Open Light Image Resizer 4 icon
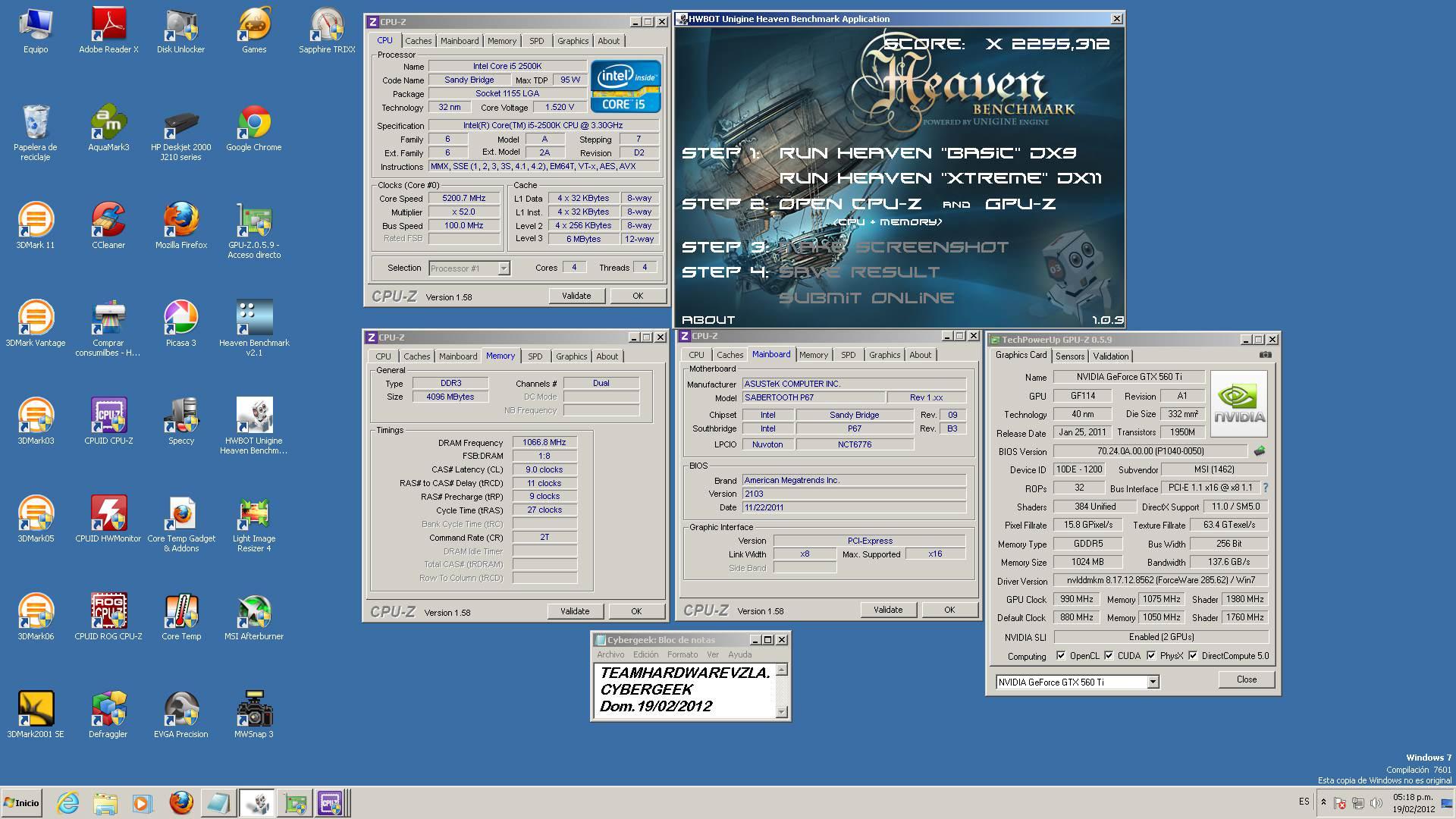The width and height of the screenshot is (1456, 819). 254,524
